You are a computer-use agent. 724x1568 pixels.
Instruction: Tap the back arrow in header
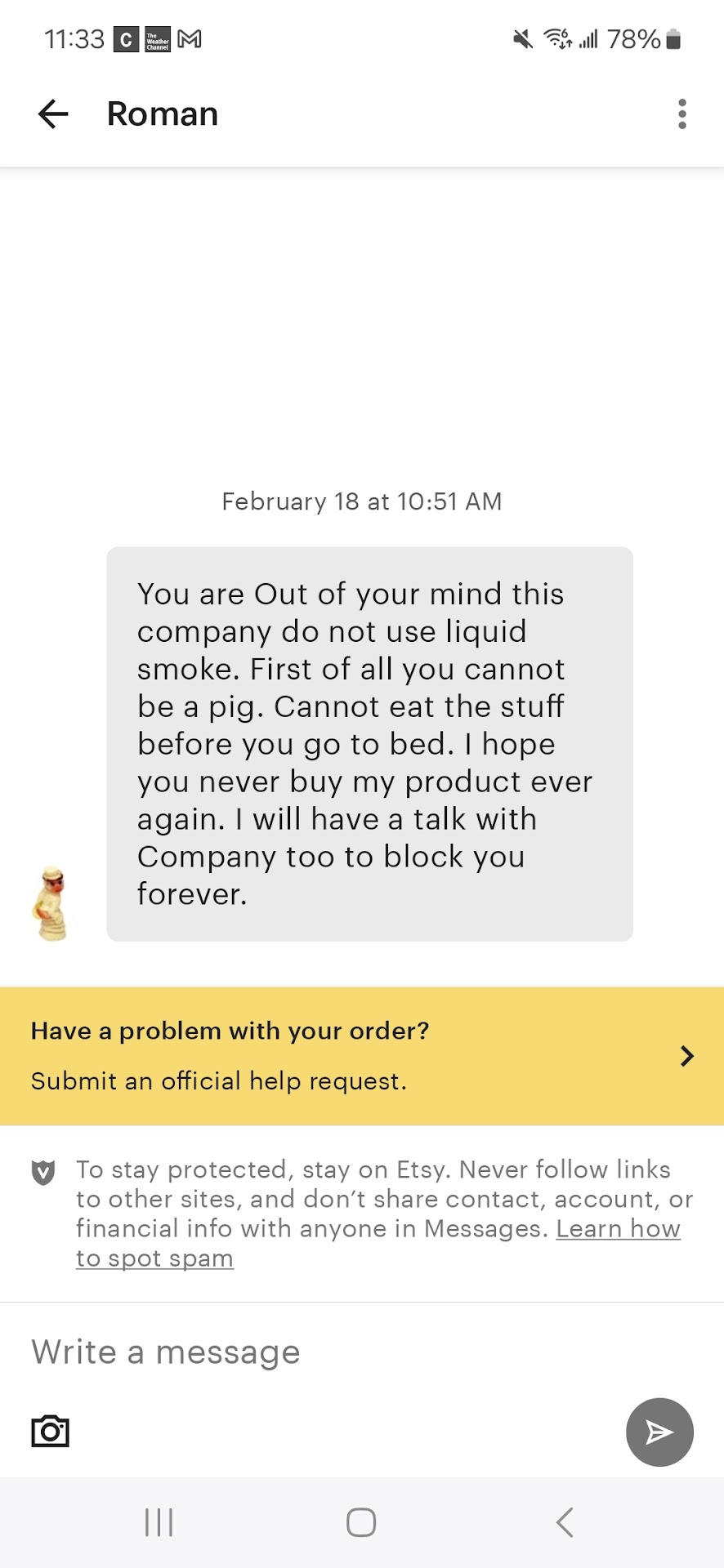click(54, 114)
